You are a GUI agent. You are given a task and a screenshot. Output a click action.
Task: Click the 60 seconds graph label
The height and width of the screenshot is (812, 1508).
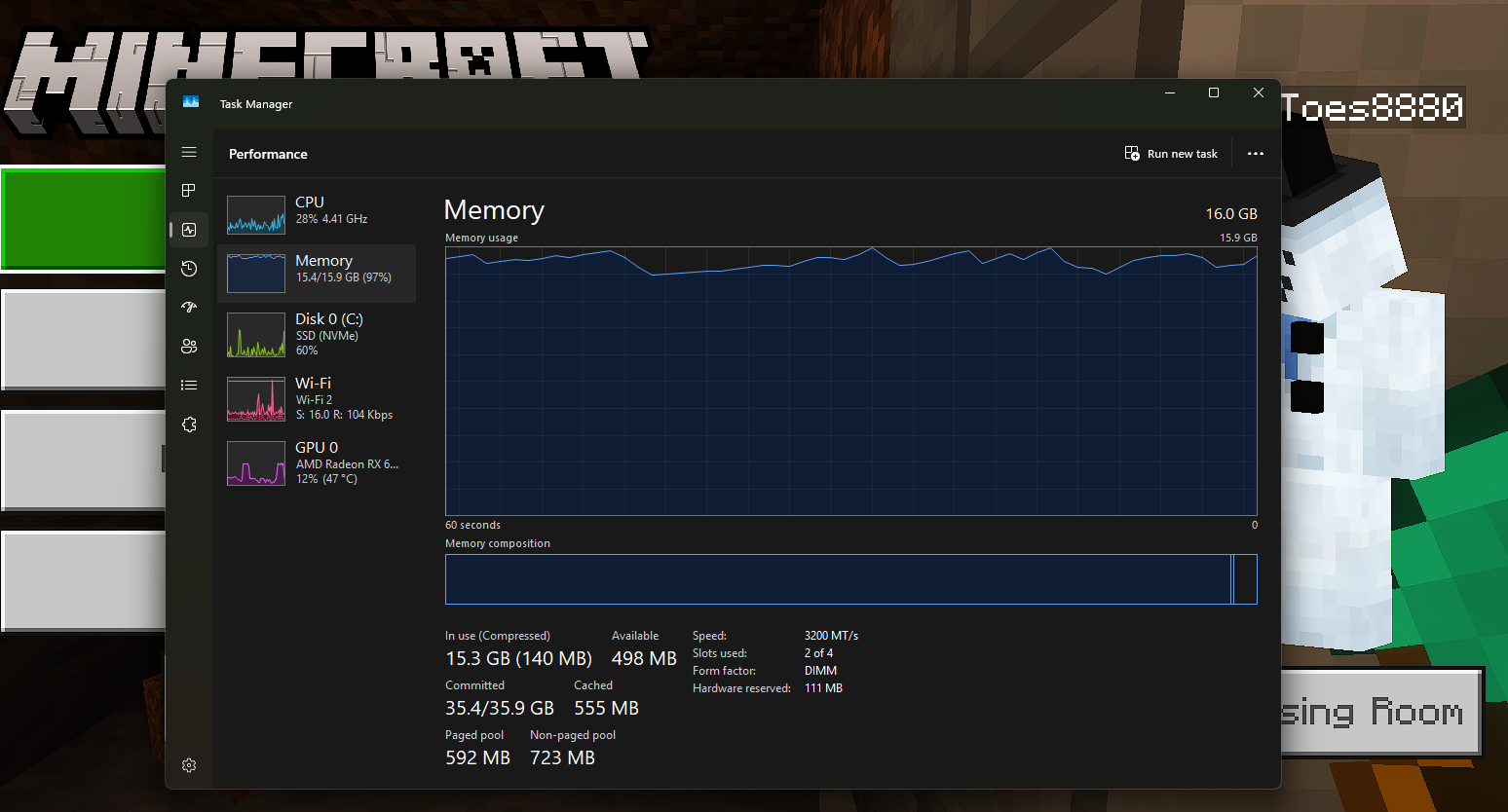[472, 525]
